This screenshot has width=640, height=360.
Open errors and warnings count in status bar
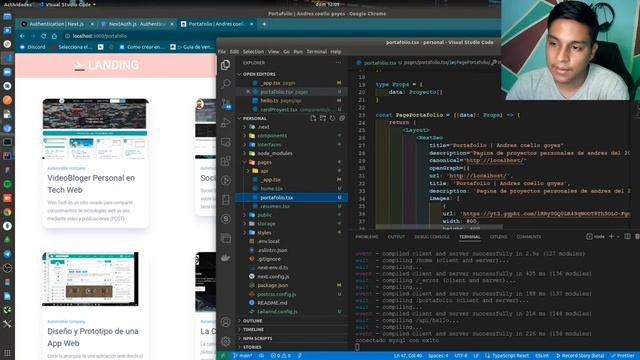281,356
